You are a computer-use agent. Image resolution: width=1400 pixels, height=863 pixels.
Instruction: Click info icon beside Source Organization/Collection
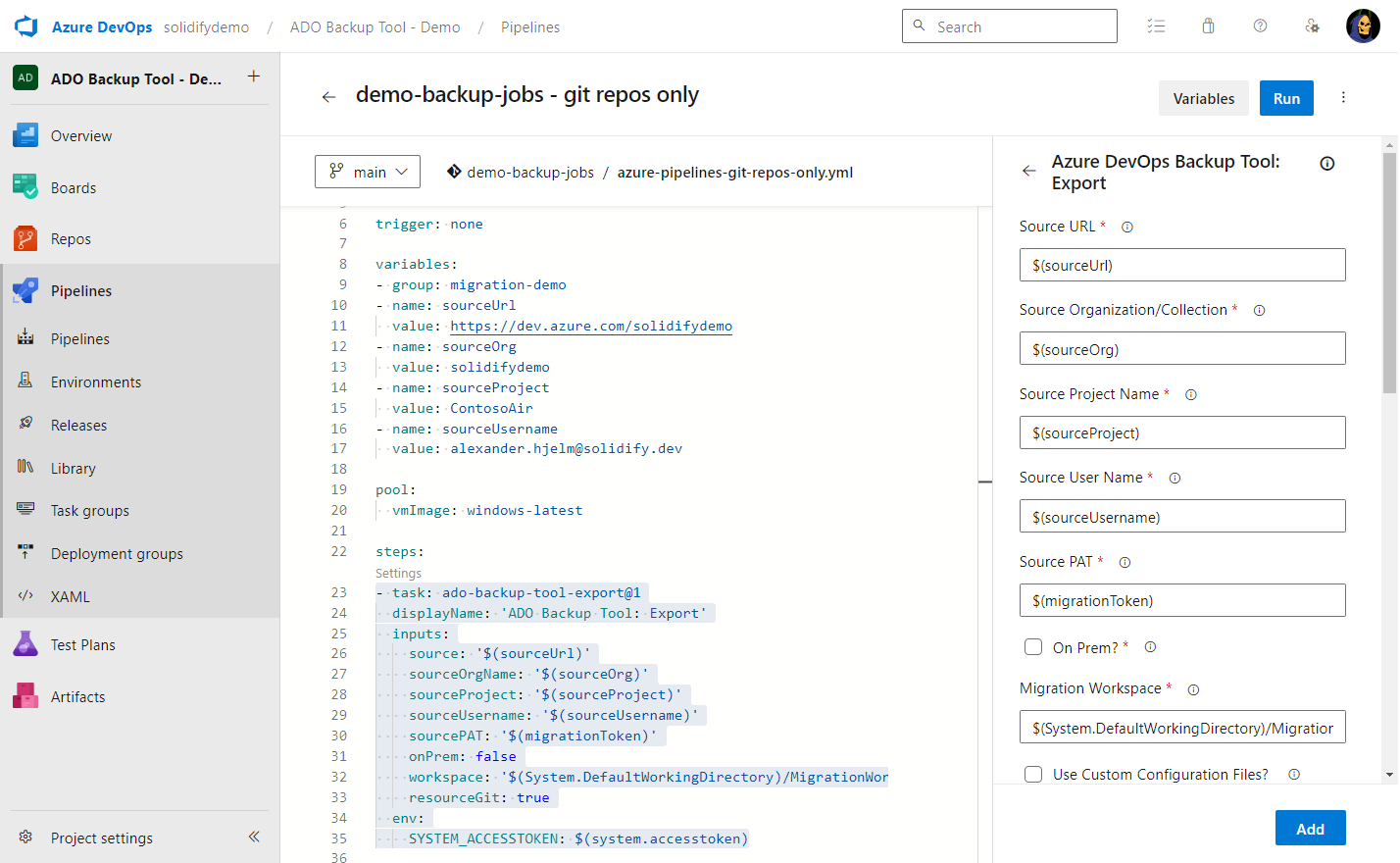pos(1260,311)
